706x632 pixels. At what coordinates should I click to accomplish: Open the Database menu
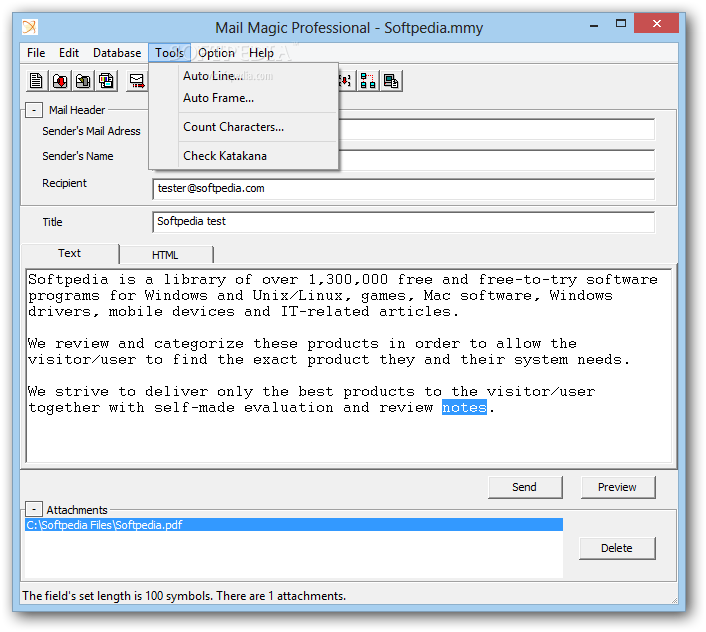117,53
